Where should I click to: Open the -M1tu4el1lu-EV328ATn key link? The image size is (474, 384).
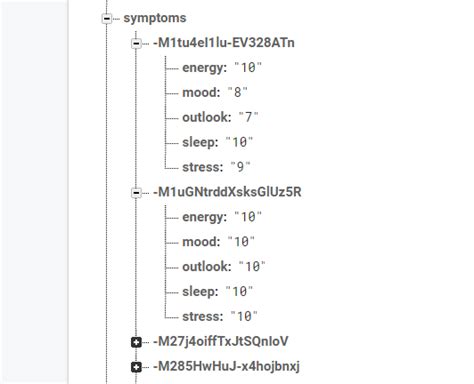pos(224,43)
